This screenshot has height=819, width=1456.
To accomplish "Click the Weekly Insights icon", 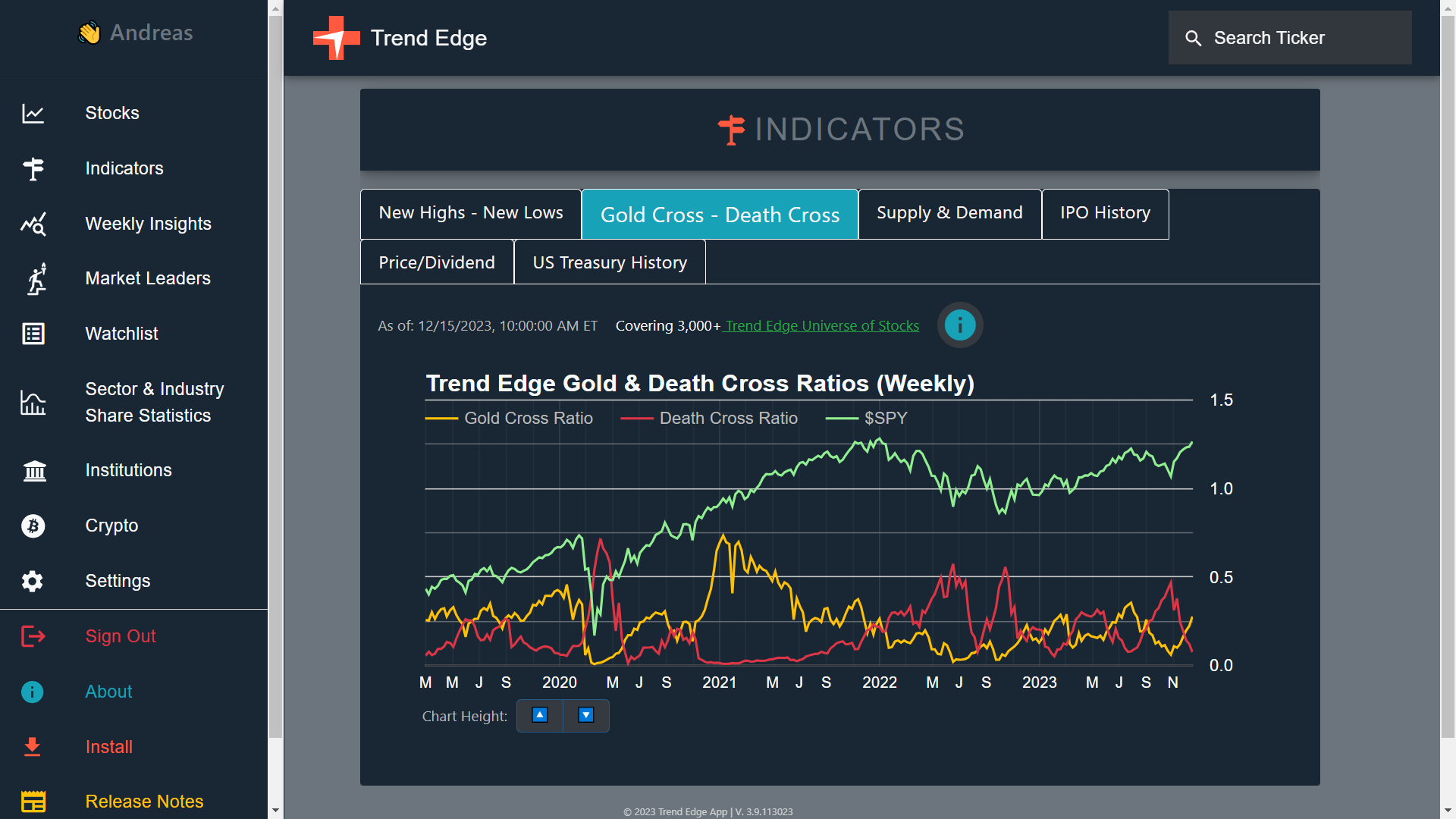I will [33, 224].
